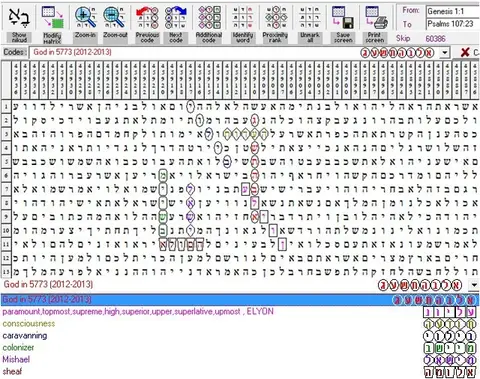Open the Modify matrix tool
Image resolution: width=480 pixels, height=379 pixels.
point(52,17)
